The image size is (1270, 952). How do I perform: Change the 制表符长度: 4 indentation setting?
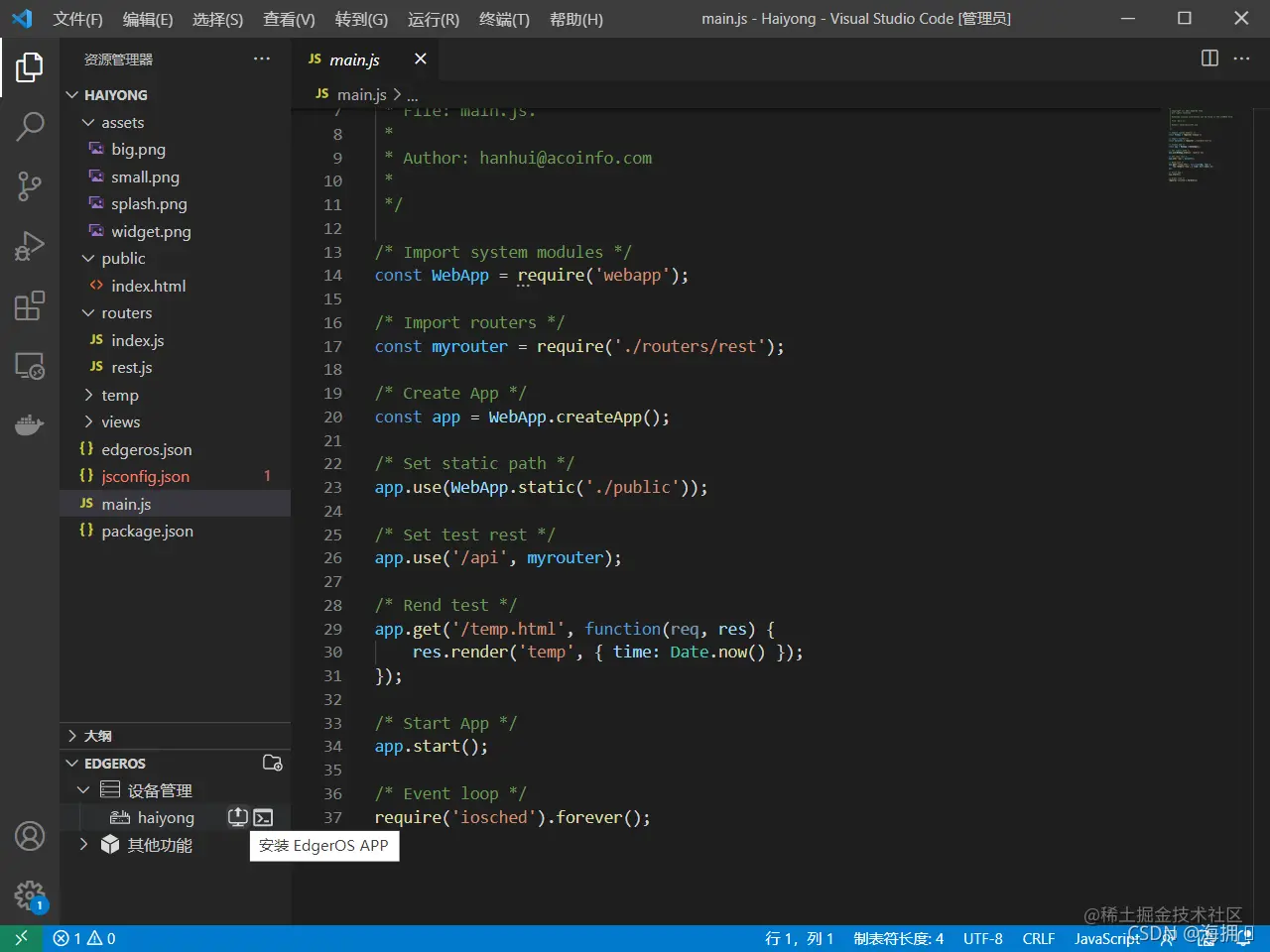pyautogui.click(x=899, y=938)
